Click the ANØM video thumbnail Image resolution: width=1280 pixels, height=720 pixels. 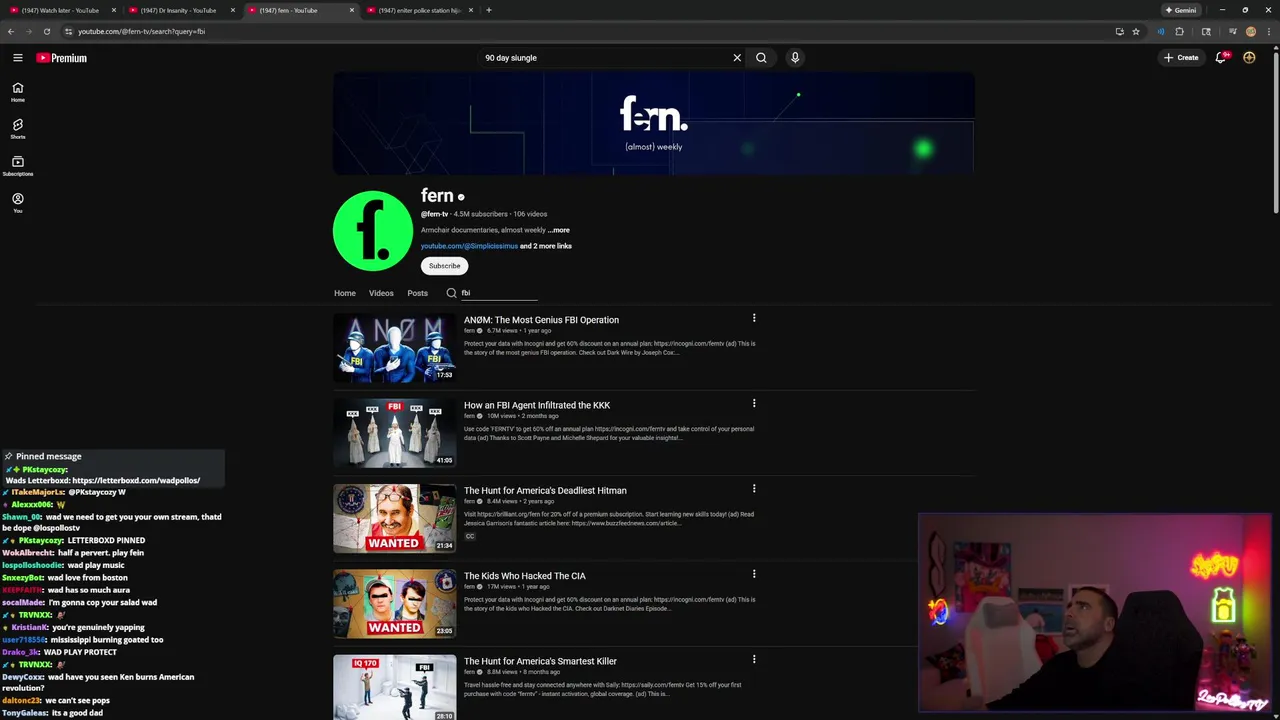coord(394,348)
